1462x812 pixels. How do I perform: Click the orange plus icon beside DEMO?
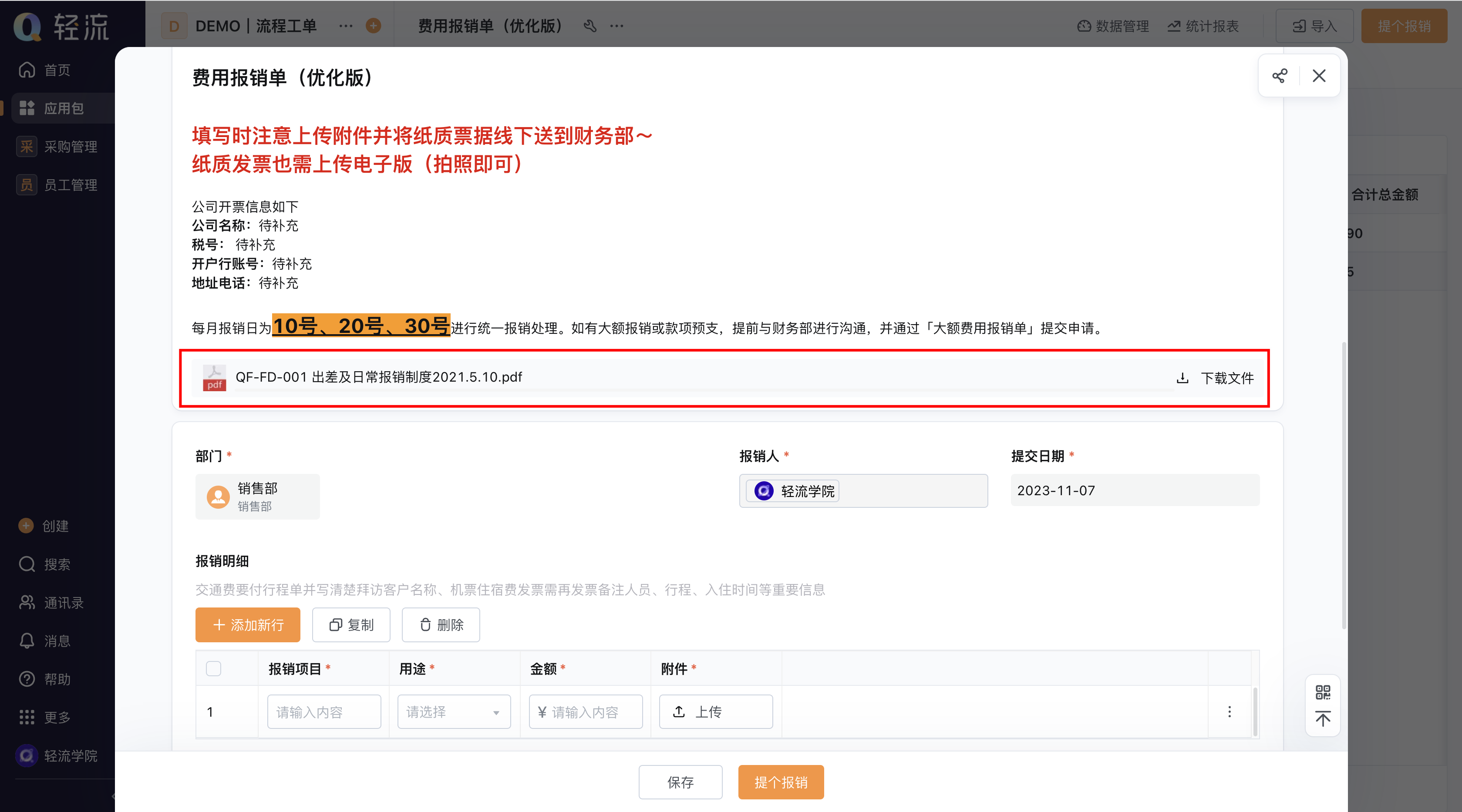click(x=374, y=26)
